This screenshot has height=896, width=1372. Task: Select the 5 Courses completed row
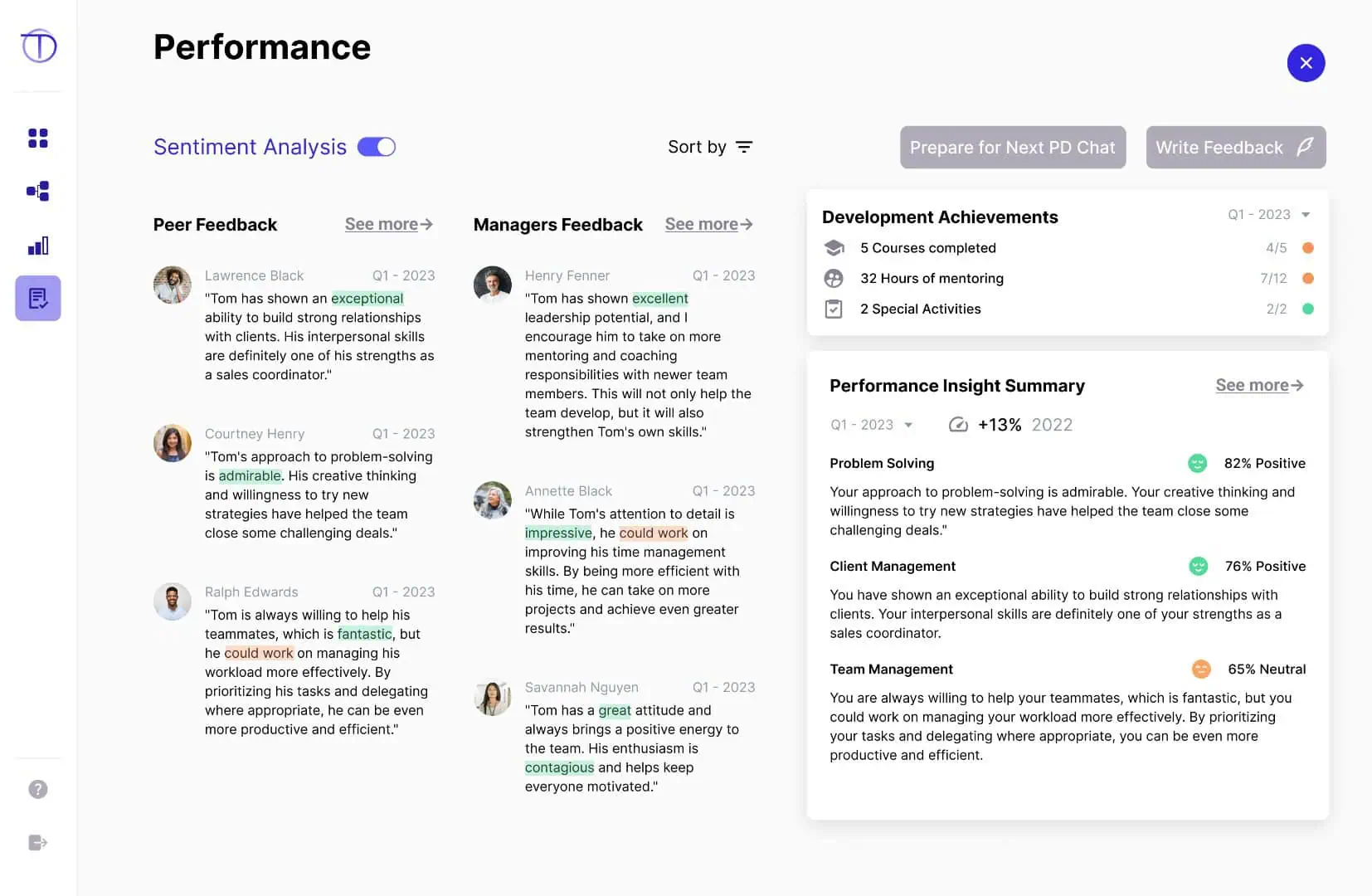click(1068, 248)
